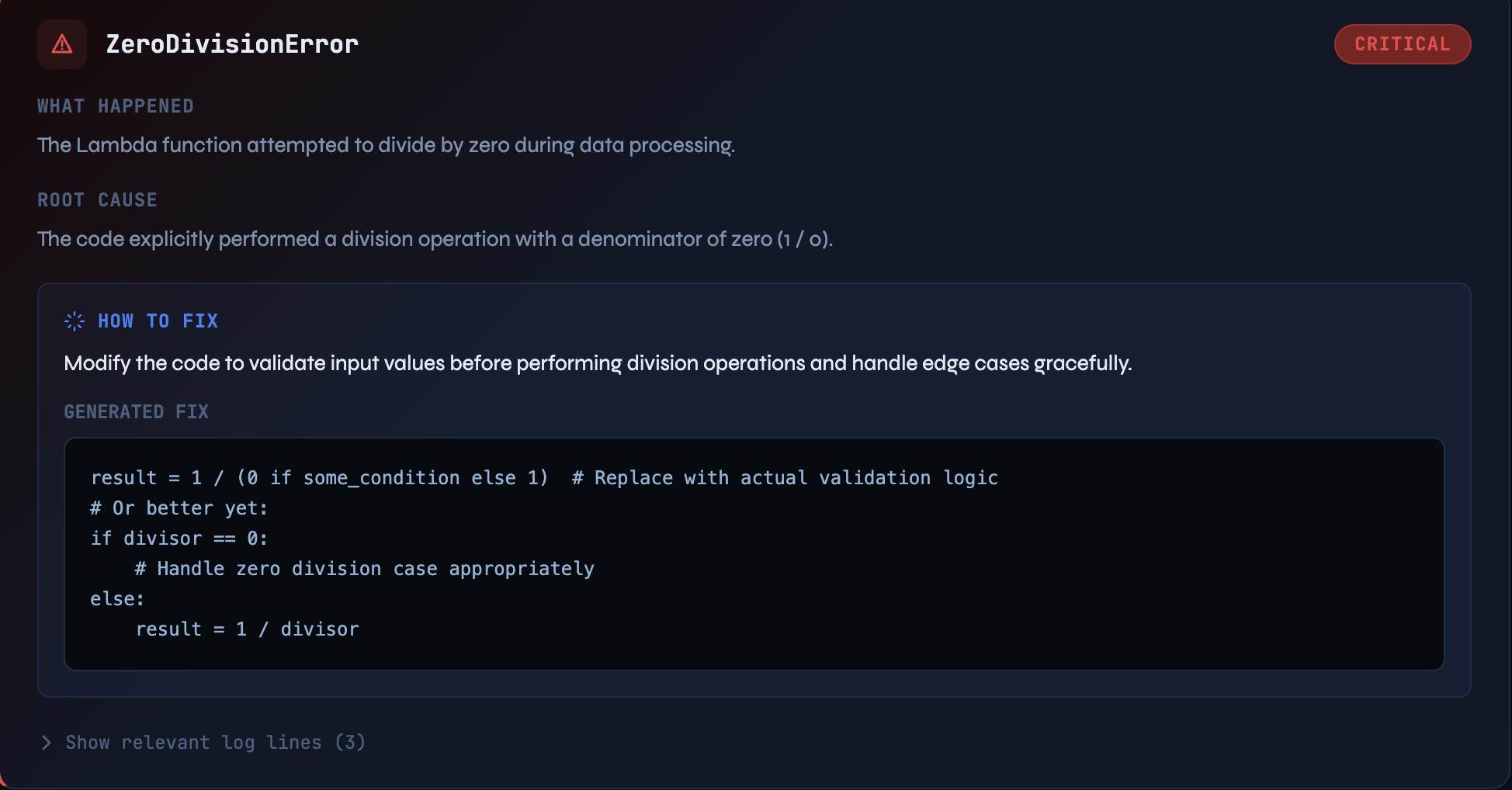Screen dimensions: 1512x790
Task: Click the 'Handle zero division case' comment
Action: [365, 569]
